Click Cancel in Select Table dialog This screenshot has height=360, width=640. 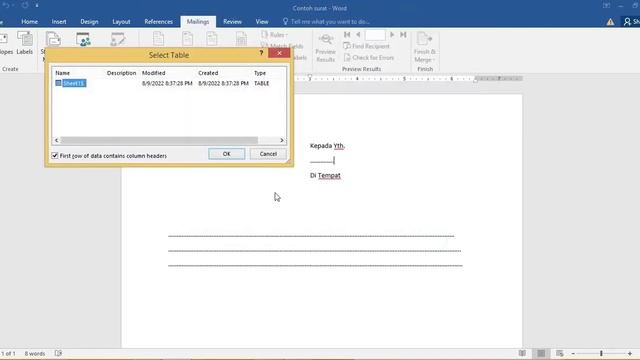pos(268,154)
